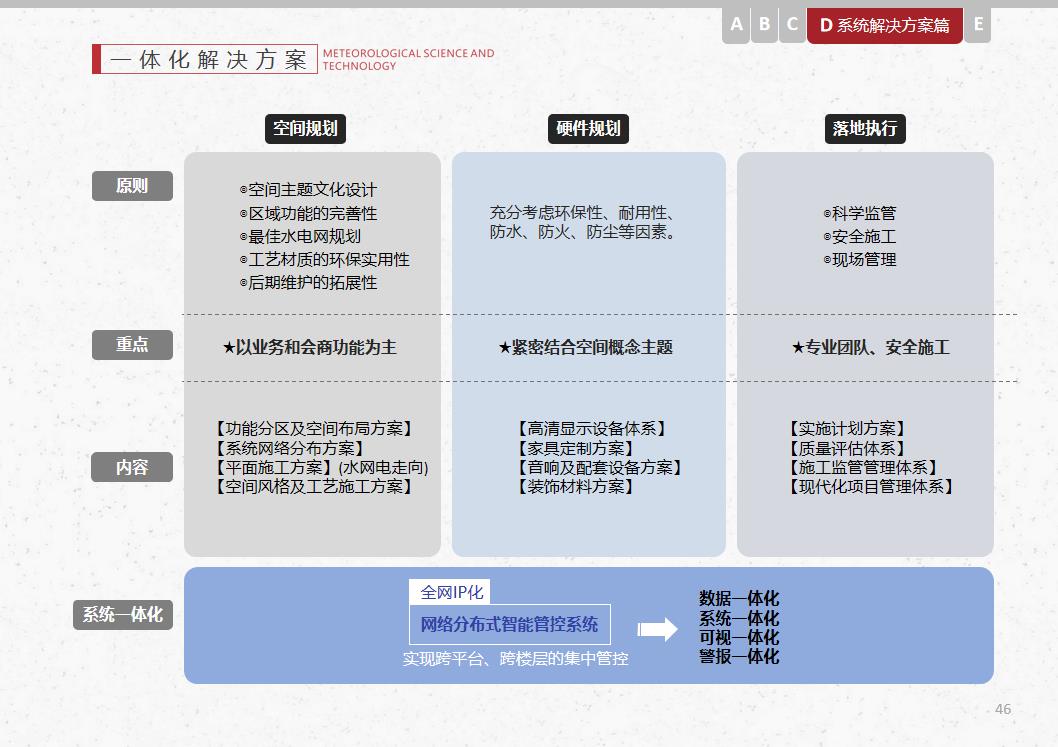Image resolution: width=1058 pixels, height=747 pixels.
Task: Click 【空间风格及工艺施工方案】 line
Action: click(x=314, y=487)
